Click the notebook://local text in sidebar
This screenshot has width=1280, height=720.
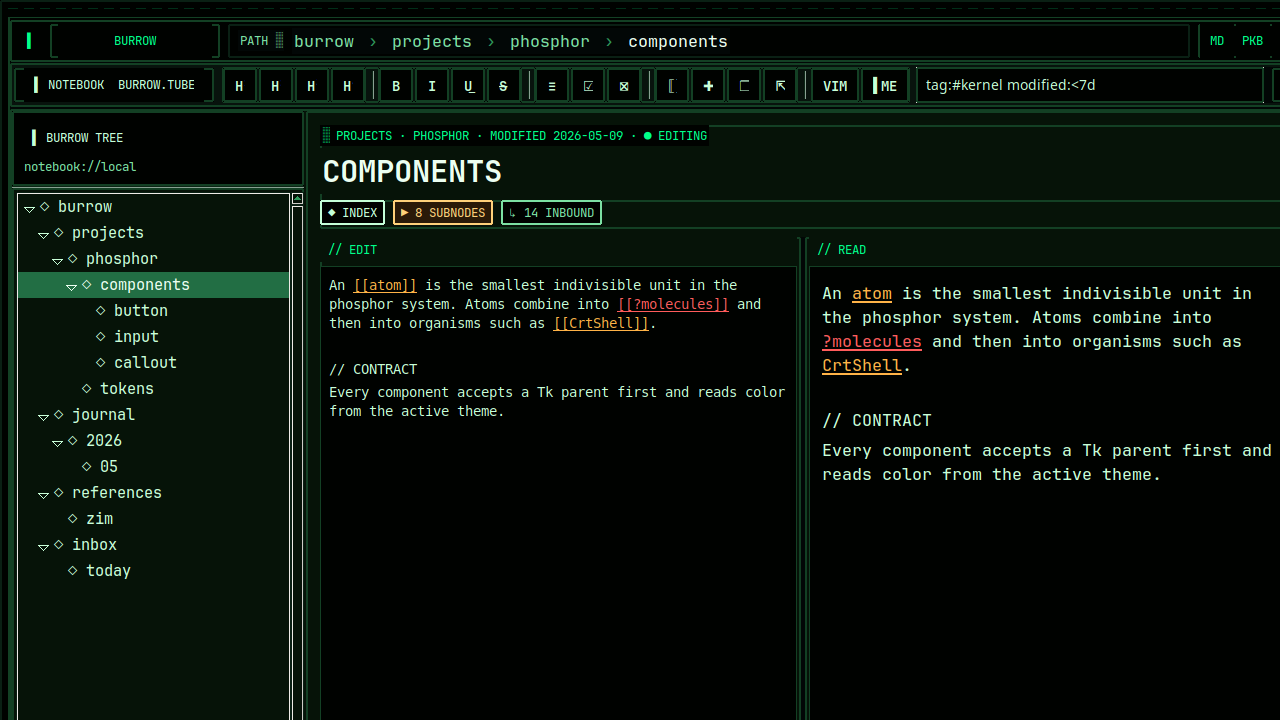tap(80, 167)
